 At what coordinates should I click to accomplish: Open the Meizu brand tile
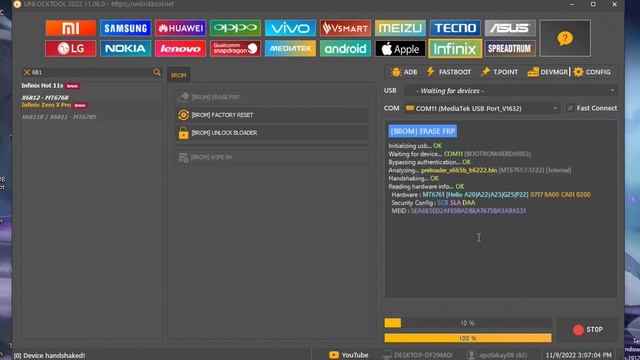pos(400,28)
